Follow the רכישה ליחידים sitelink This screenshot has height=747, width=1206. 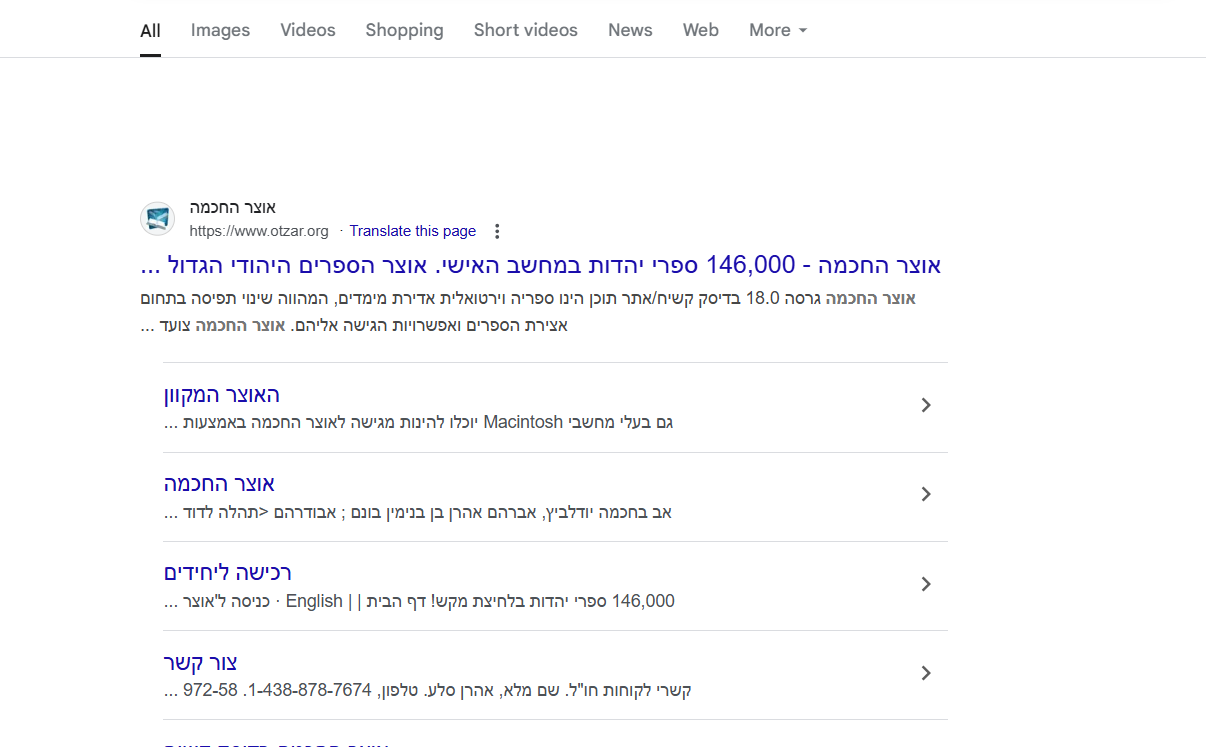pos(228,573)
